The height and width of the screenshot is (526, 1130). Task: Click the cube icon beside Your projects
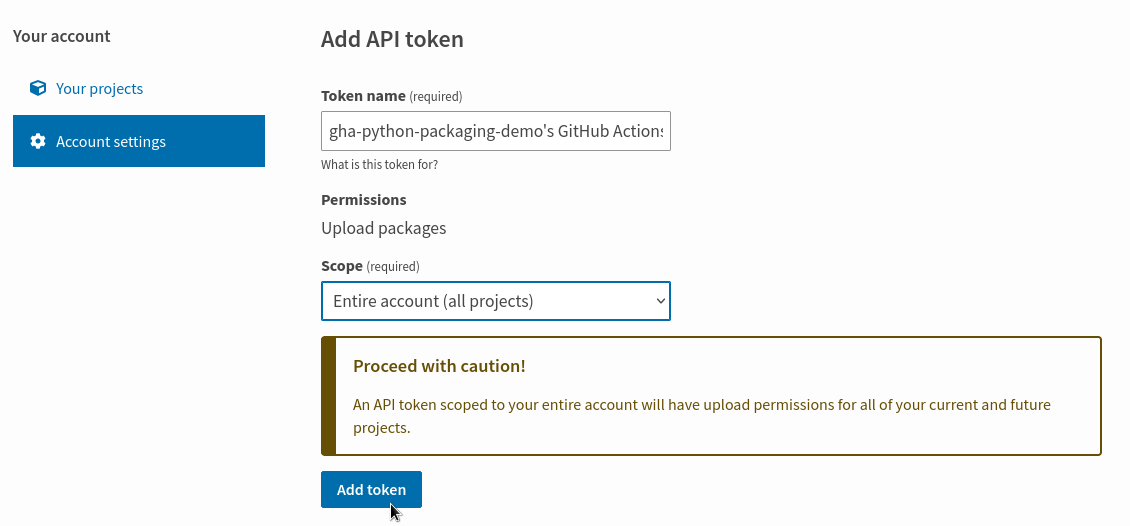[38, 88]
